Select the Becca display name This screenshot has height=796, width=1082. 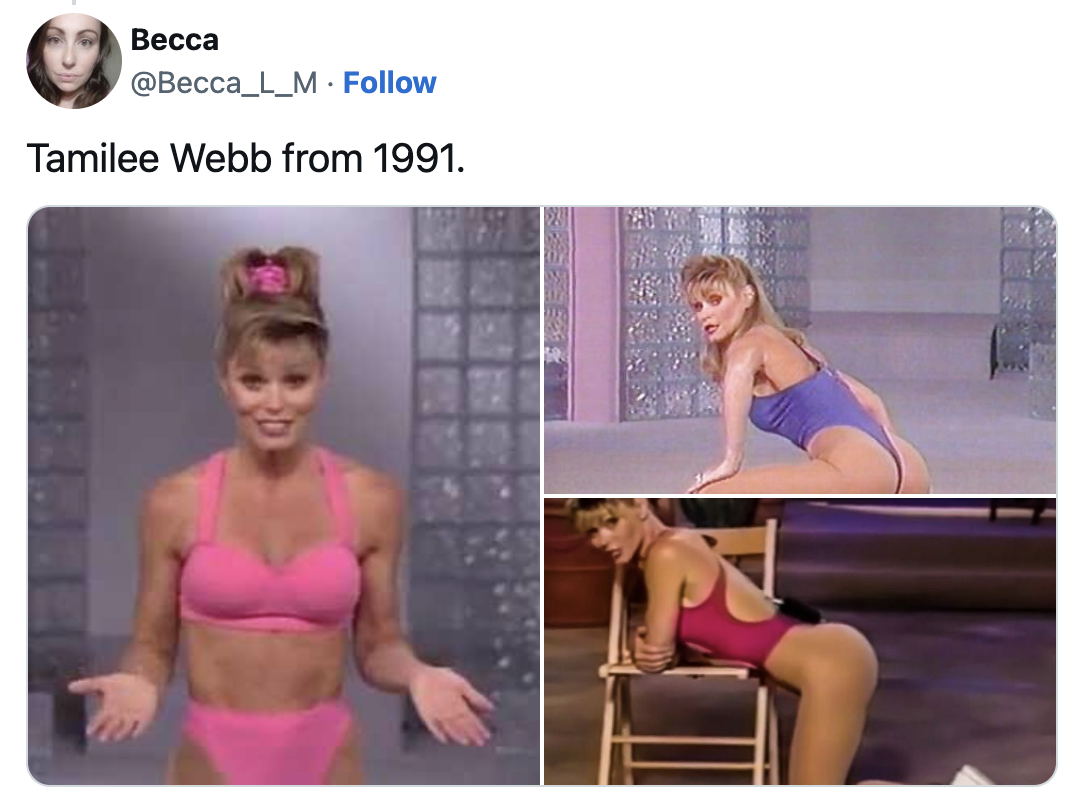pyautogui.click(x=175, y=39)
